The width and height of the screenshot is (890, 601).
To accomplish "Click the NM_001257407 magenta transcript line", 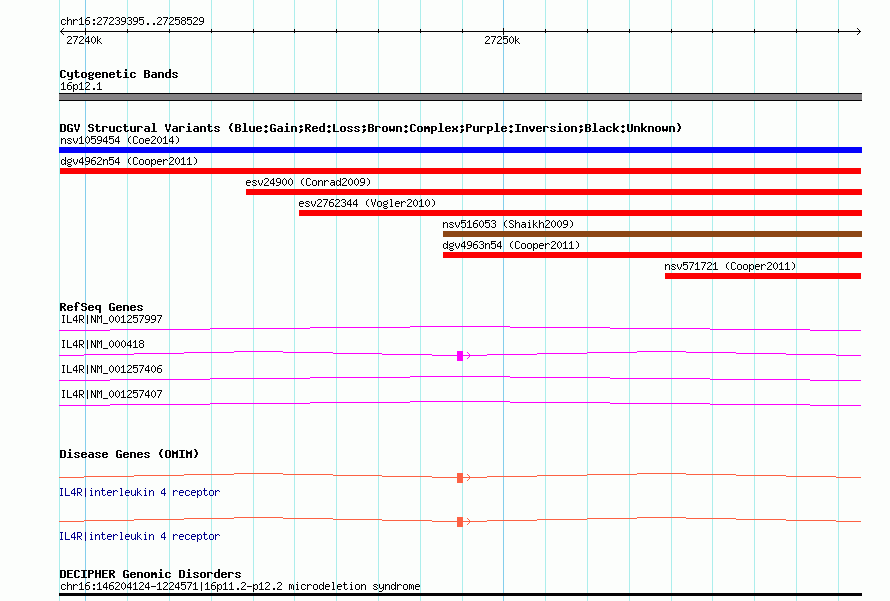I will (460, 403).
